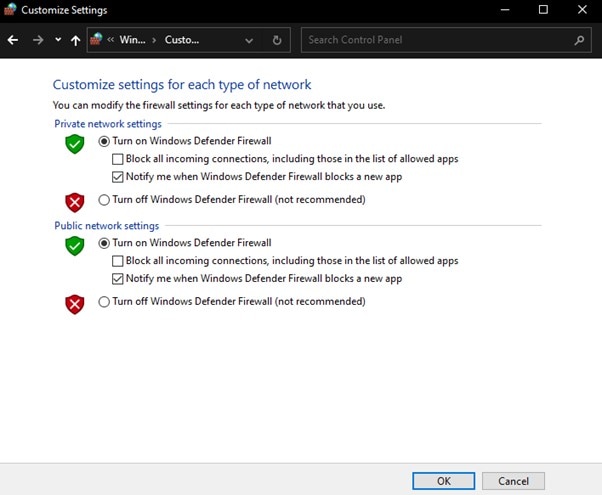Enable Block all incoming connections under Private network
The height and width of the screenshot is (495, 602).
118,159
